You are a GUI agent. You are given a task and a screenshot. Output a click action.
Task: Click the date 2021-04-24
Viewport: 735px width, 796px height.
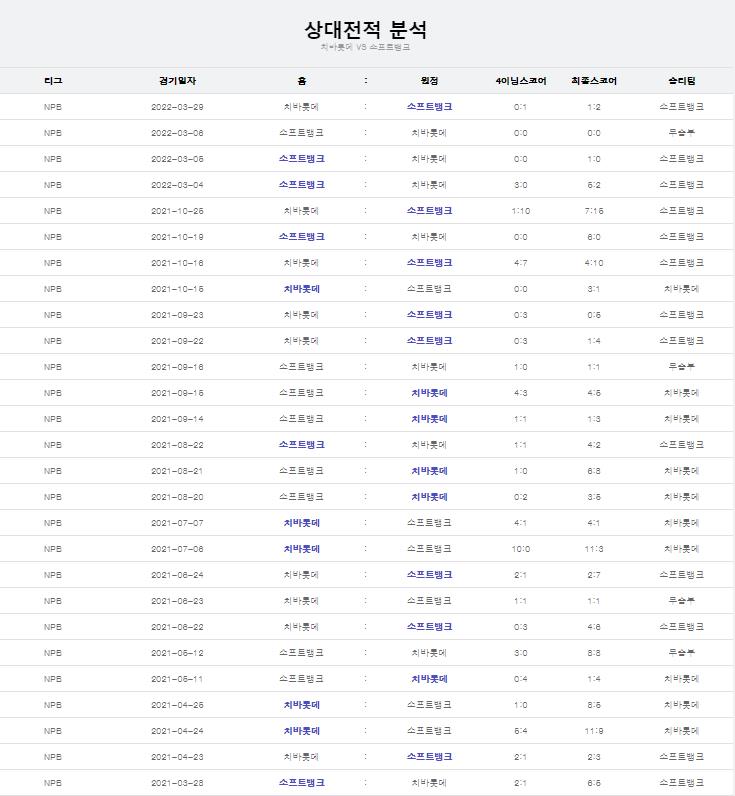(x=177, y=731)
